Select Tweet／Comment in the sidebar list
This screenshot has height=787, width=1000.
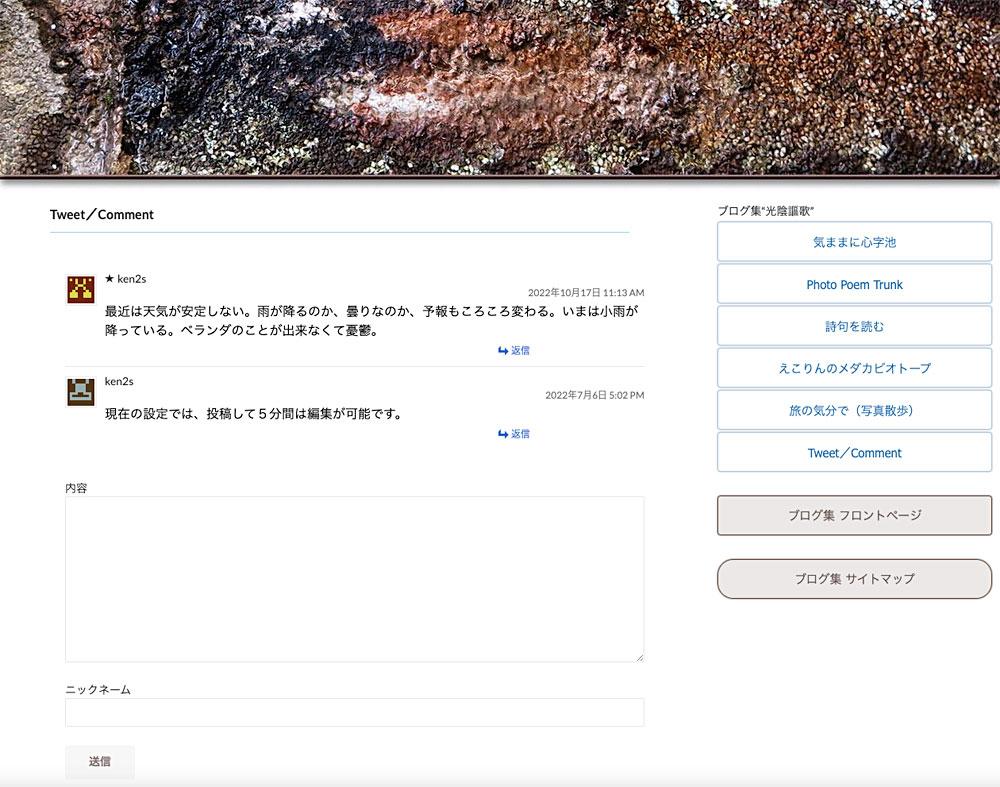(854, 453)
